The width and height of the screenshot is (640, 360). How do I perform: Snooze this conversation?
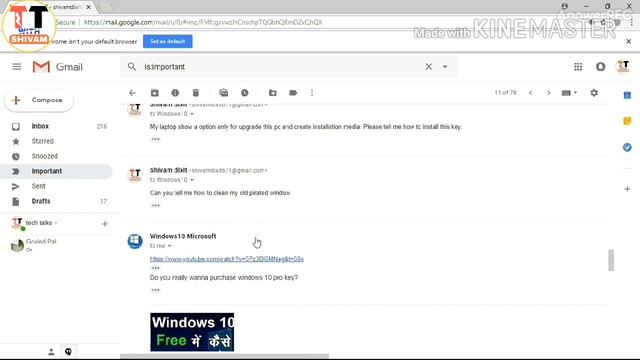[x=244, y=93]
